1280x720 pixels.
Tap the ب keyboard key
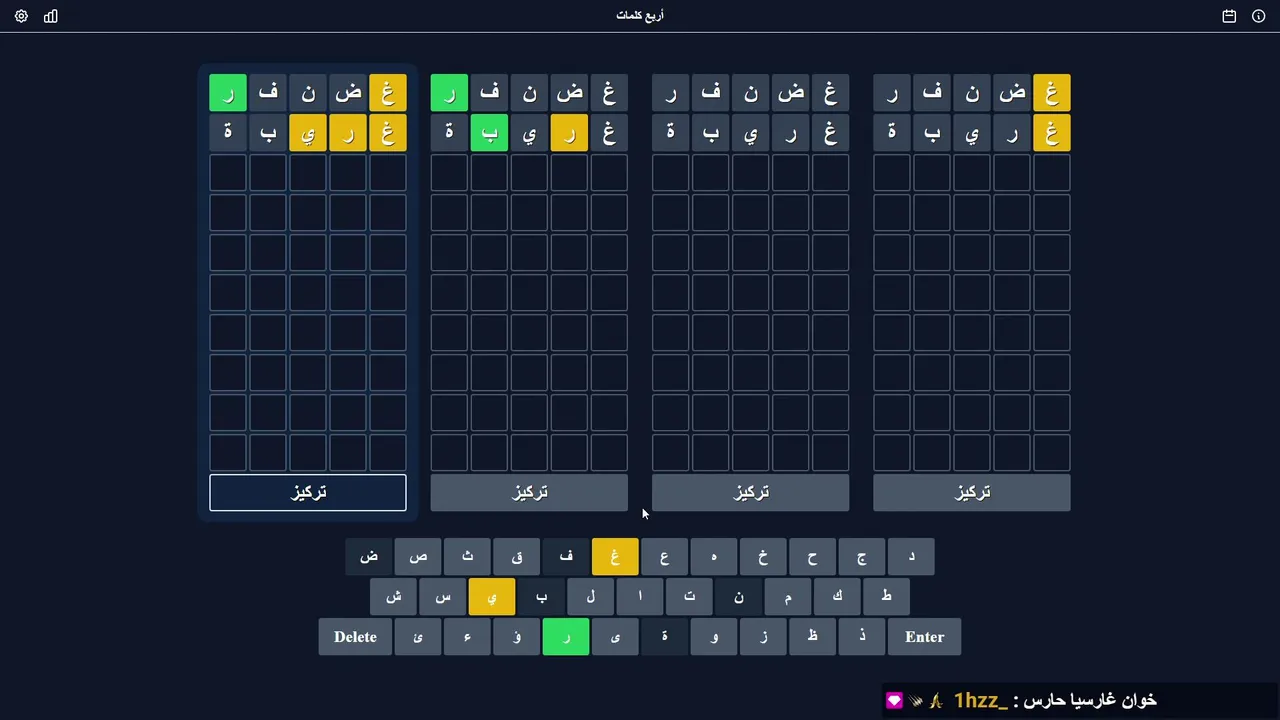click(x=541, y=597)
